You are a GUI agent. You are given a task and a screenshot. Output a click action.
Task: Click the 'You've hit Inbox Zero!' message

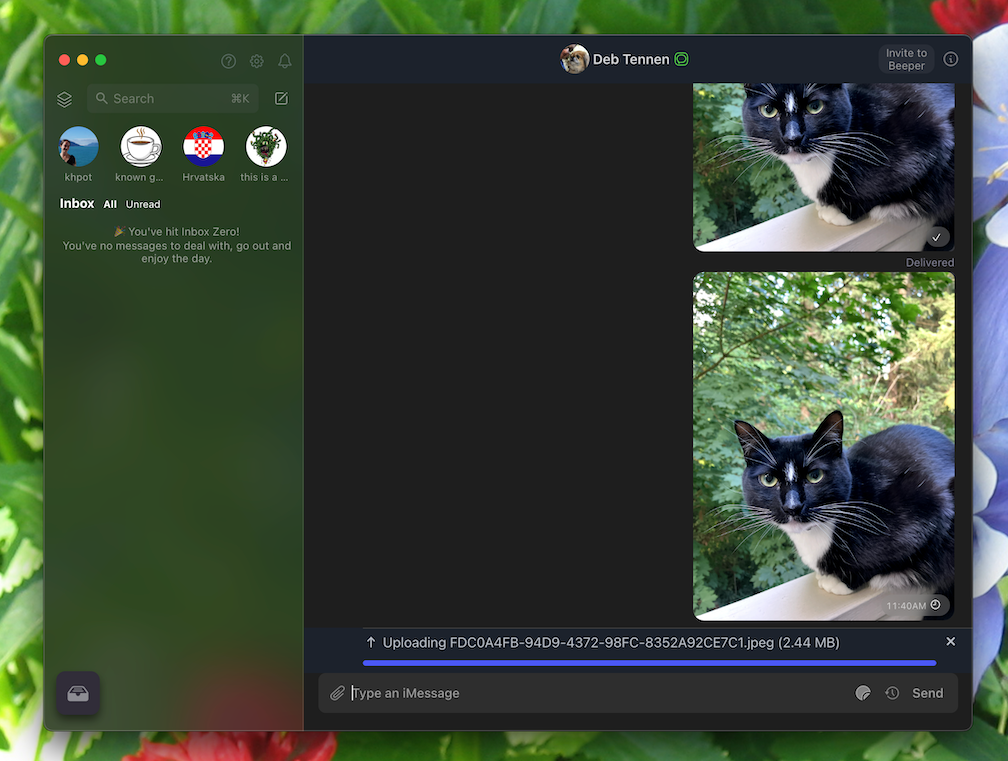(x=177, y=231)
